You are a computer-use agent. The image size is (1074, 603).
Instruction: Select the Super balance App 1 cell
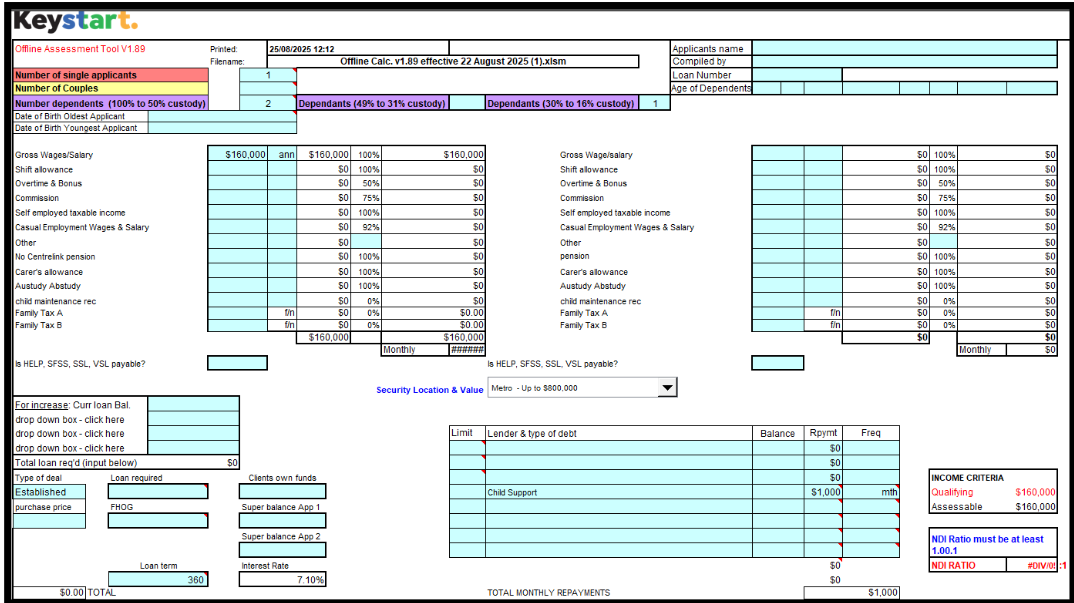(282, 521)
